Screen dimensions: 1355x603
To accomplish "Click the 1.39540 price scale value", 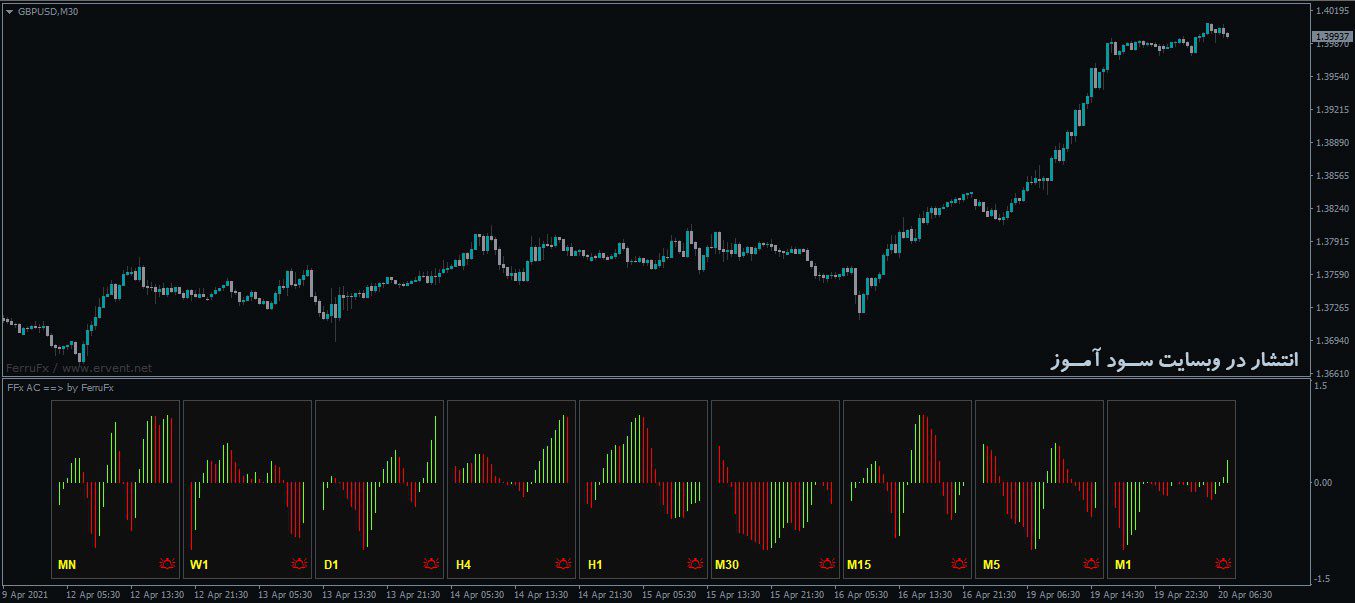I will [1333, 77].
